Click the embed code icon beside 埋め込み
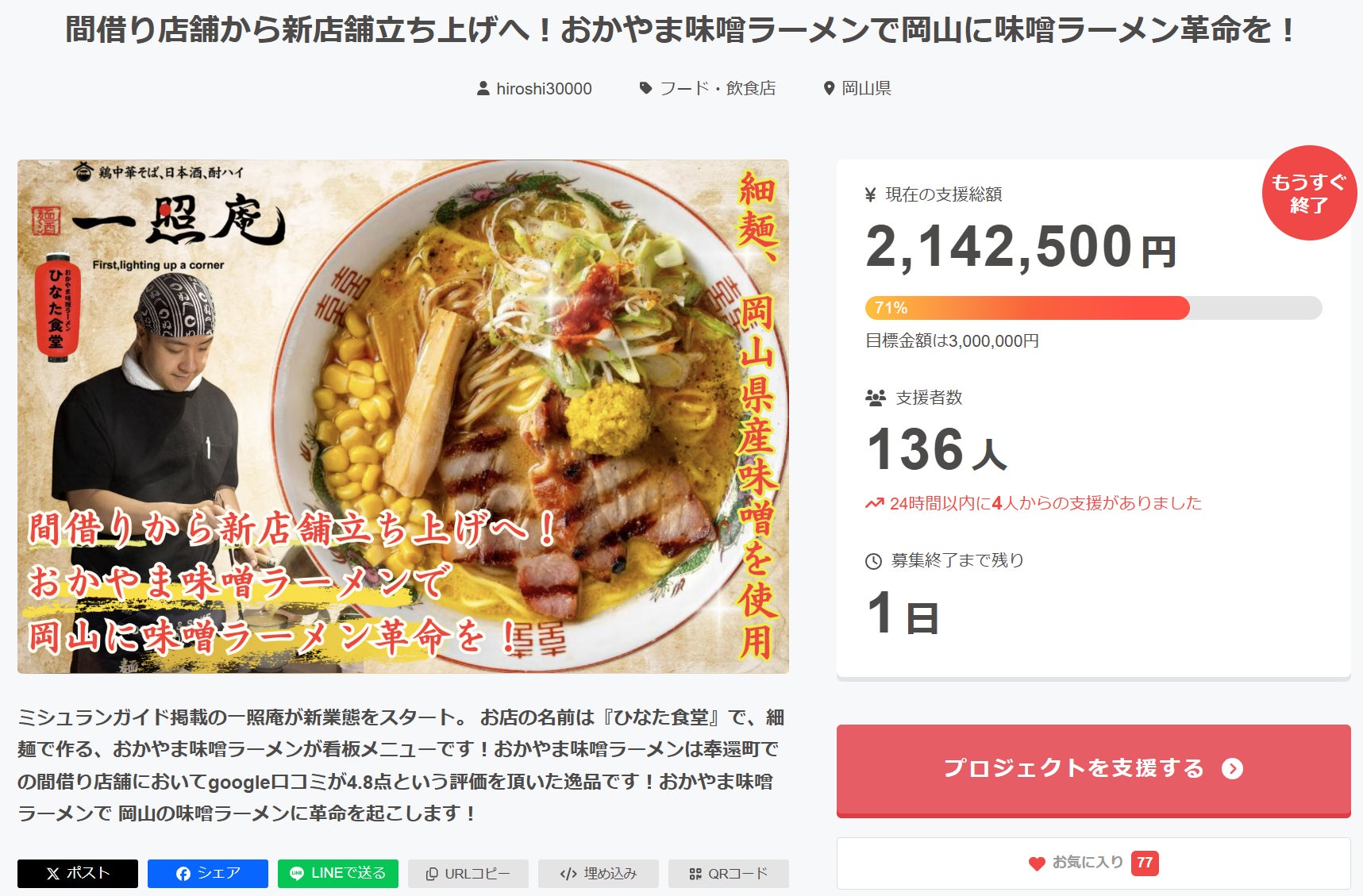This screenshot has height=896, width=1363. pos(568,874)
